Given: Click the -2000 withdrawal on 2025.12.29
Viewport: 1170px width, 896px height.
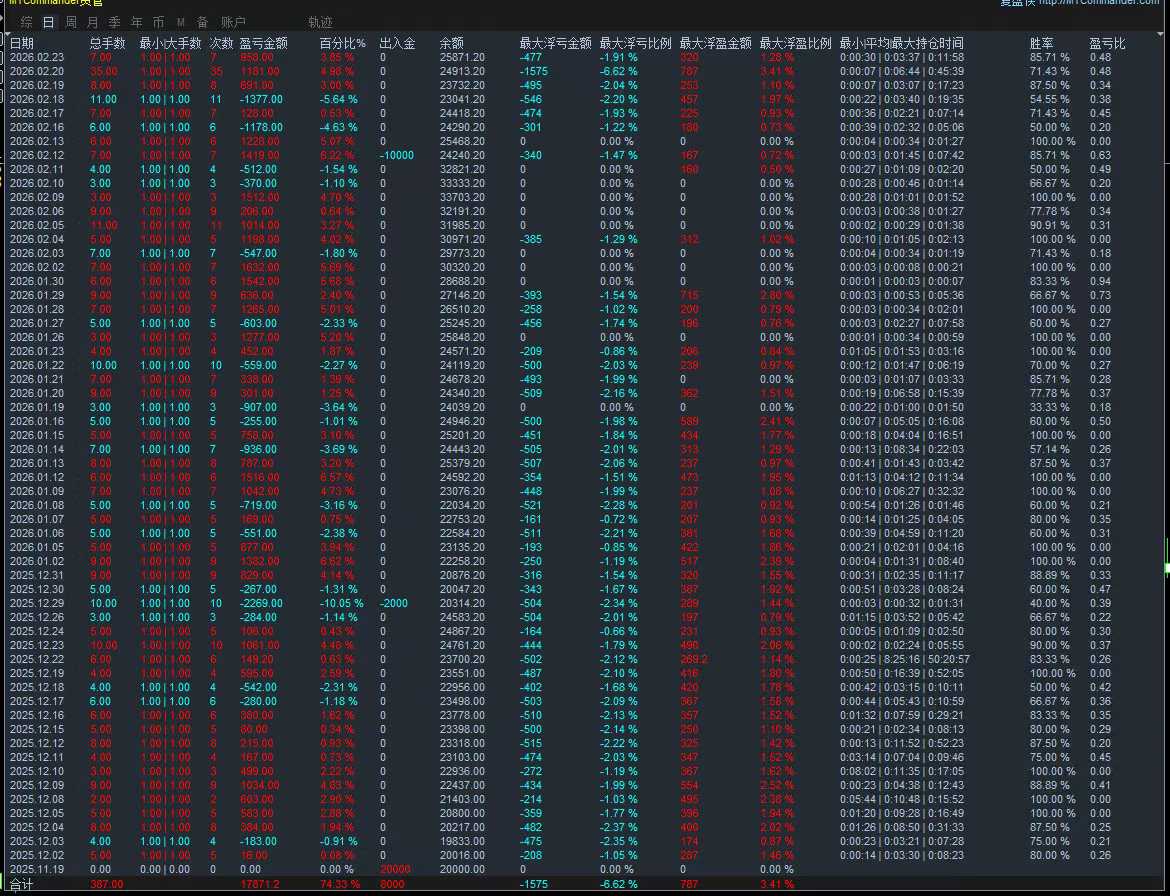Looking at the screenshot, I should tap(393, 604).
